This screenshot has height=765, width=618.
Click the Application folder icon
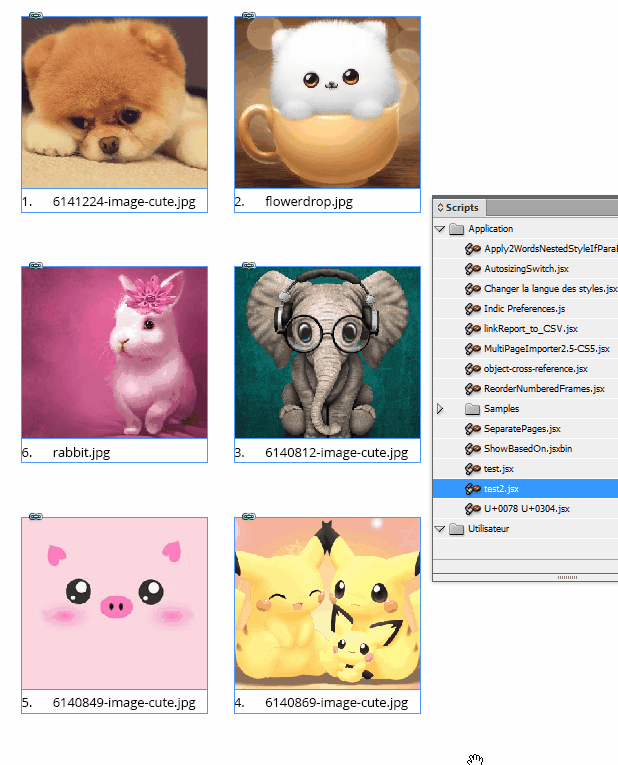click(x=457, y=229)
